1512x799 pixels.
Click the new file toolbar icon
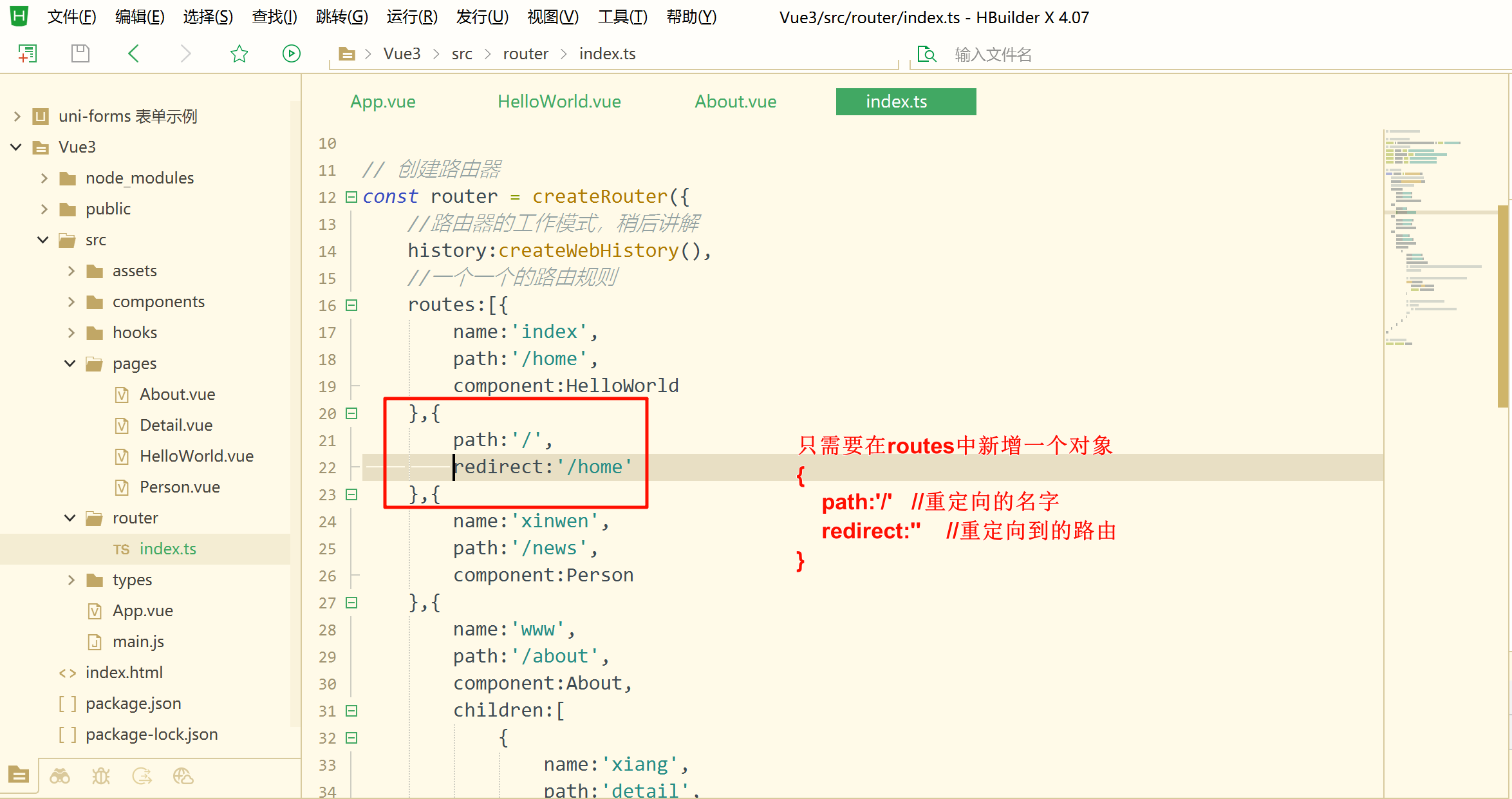click(x=27, y=53)
